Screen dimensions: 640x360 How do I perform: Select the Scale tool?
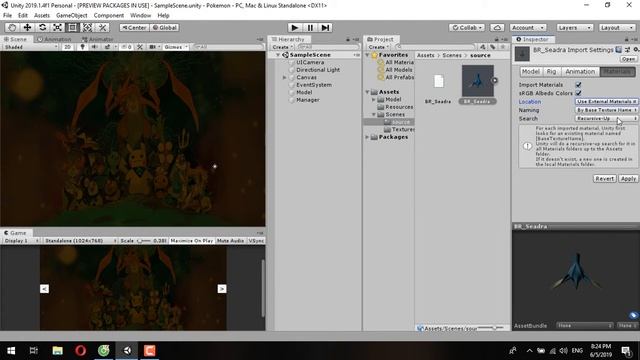point(58,27)
